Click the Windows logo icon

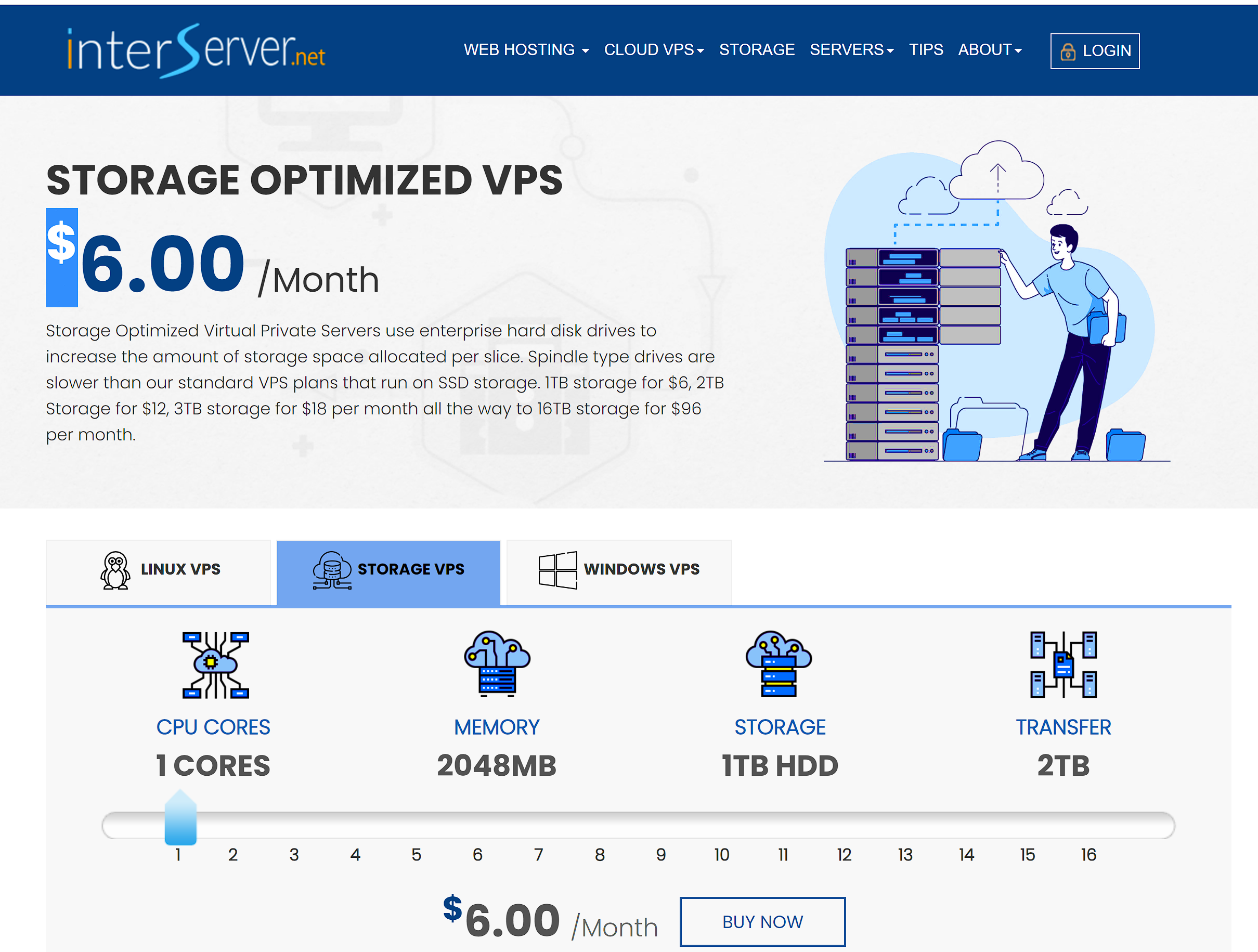pyautogui.click(x=558, y=569)
